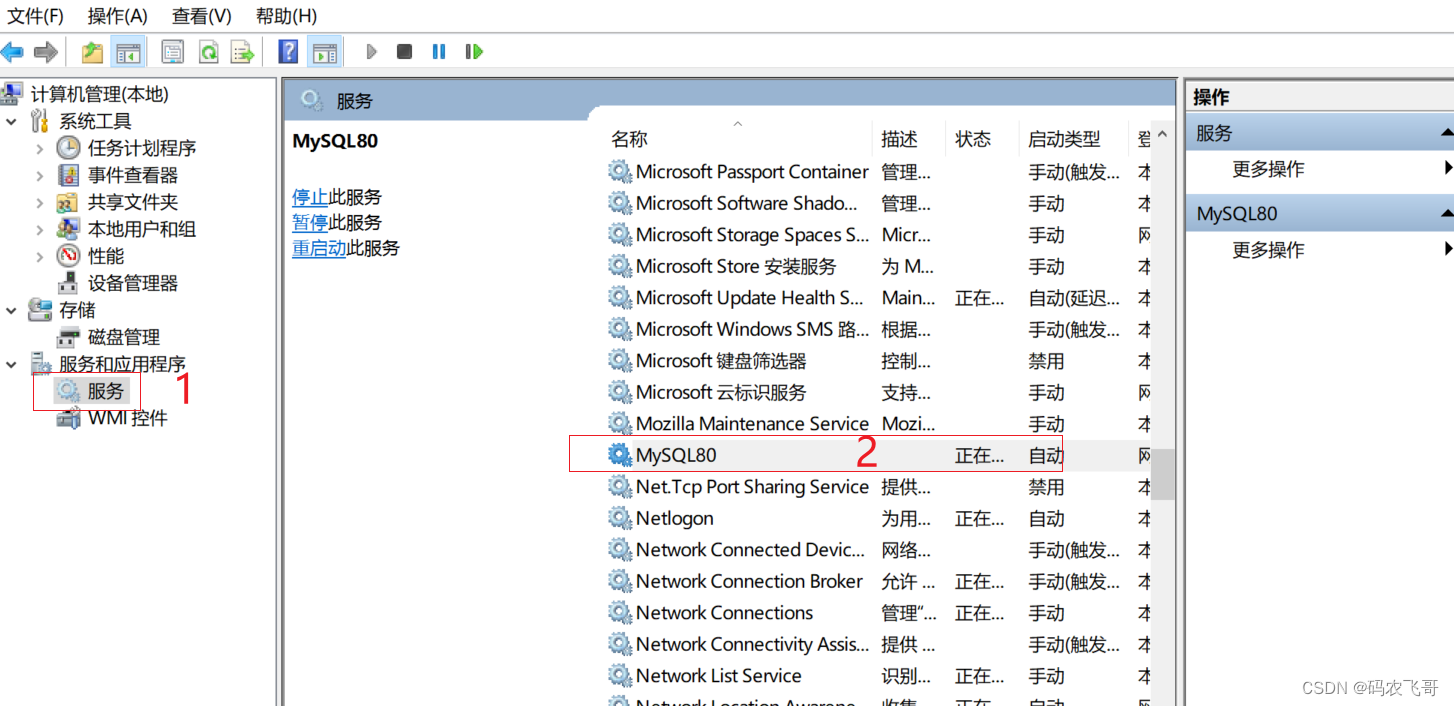Screen dimensions: 1454x706
Task: Open the Export List toolbar icon
Action: click(242, 51)
